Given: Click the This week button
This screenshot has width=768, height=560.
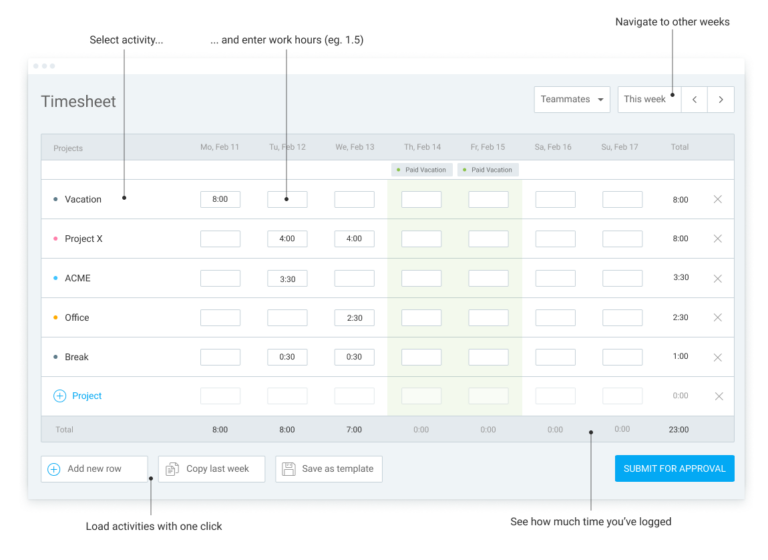Looking at the screenshot, I should pyautogui.click(x=649, y=99).
